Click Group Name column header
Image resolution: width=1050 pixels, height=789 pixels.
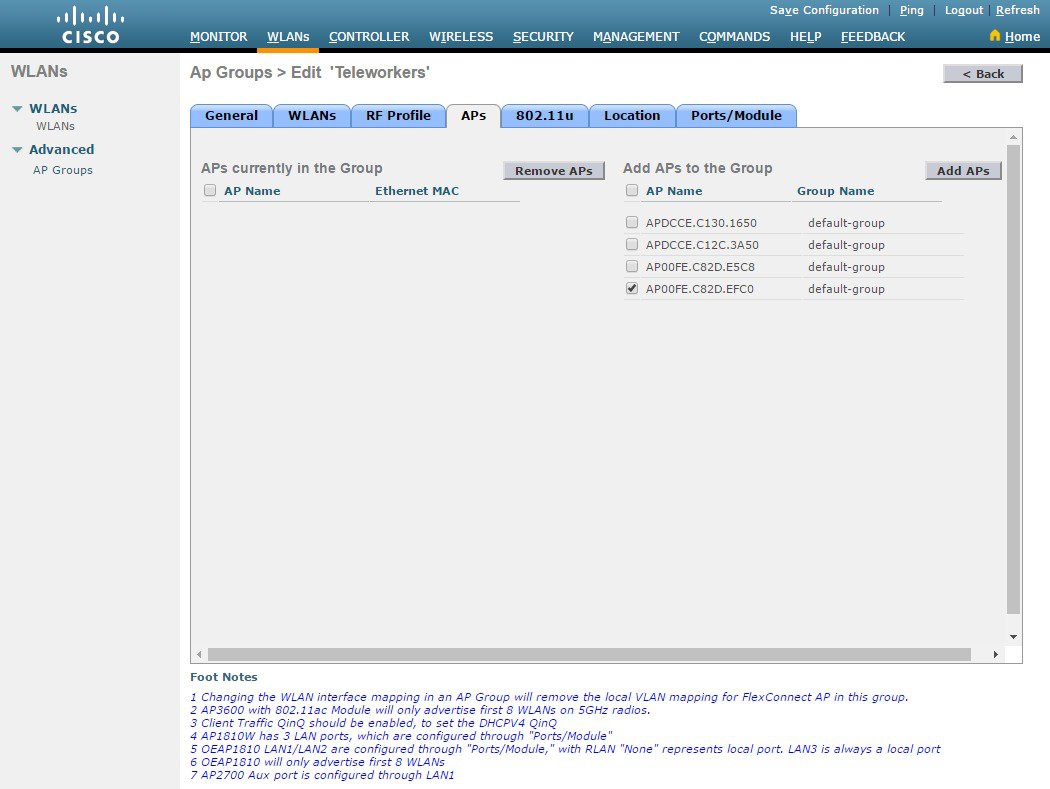click(x=836, y=191)
